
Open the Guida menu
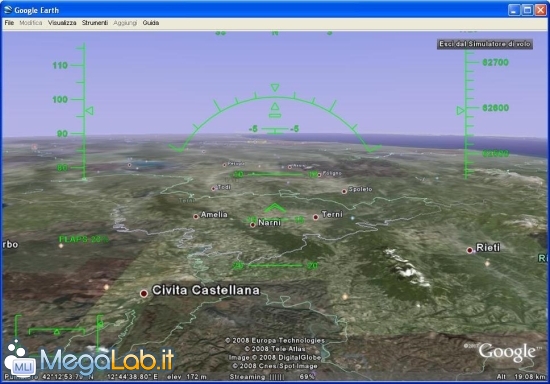(151, 23)
